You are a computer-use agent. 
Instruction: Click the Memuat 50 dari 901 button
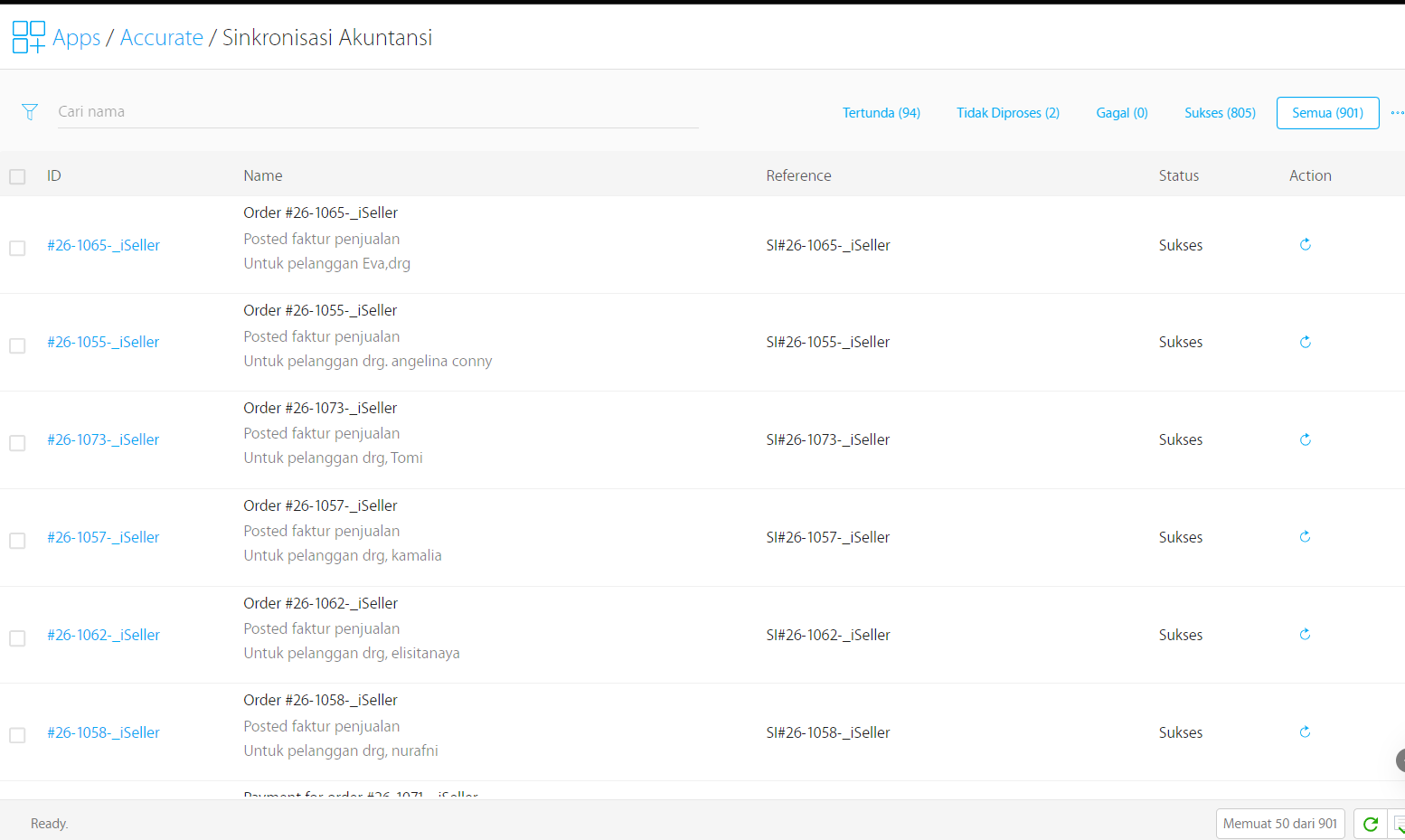click(1279, 824)
